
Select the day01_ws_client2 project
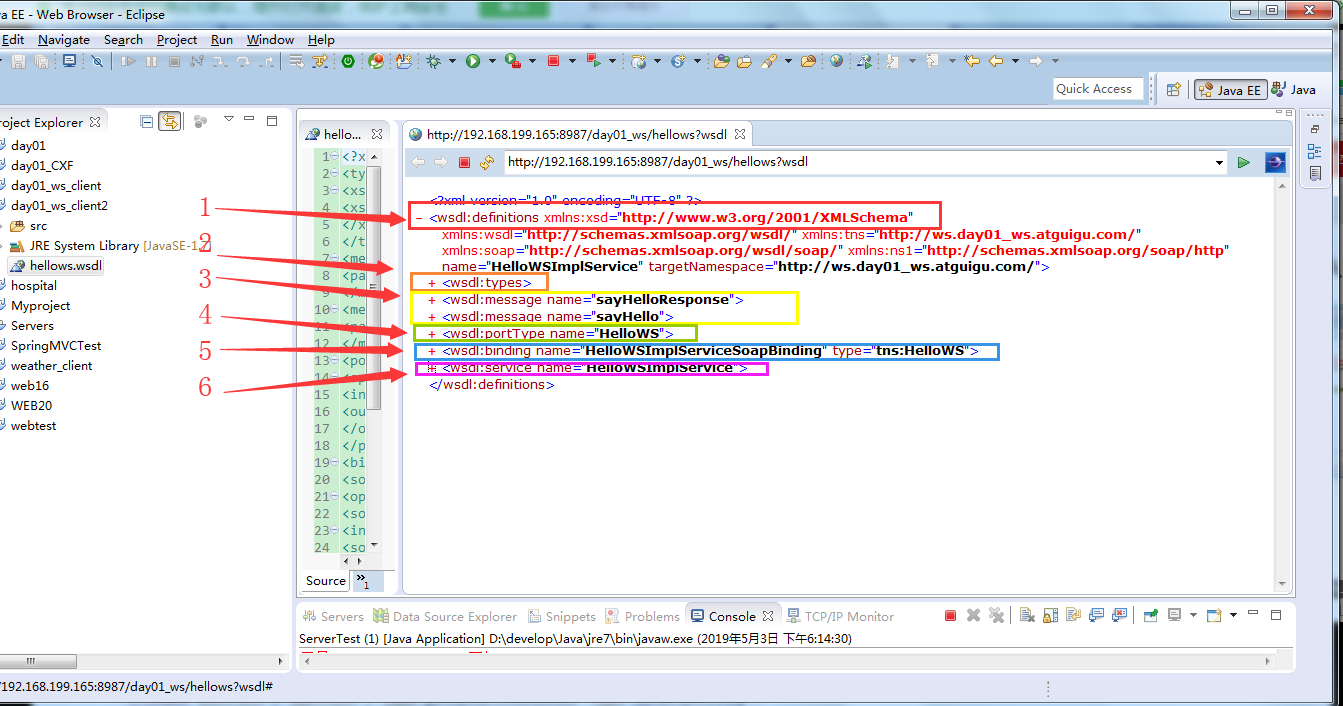59,205
